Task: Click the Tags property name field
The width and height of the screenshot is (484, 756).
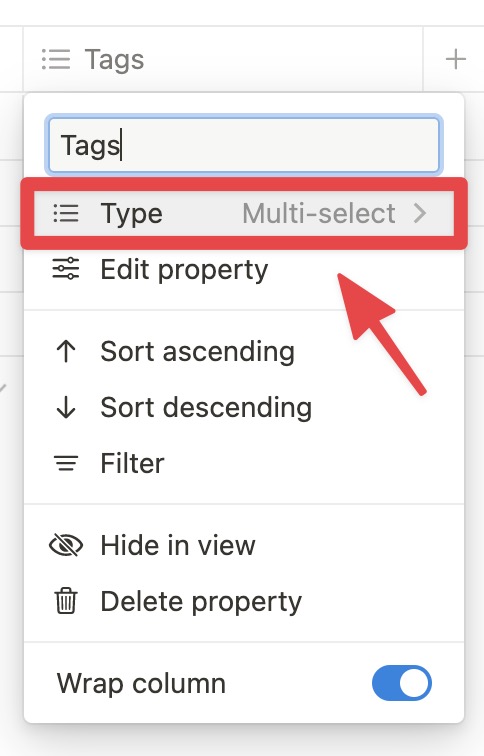Action: pos(244,145)
